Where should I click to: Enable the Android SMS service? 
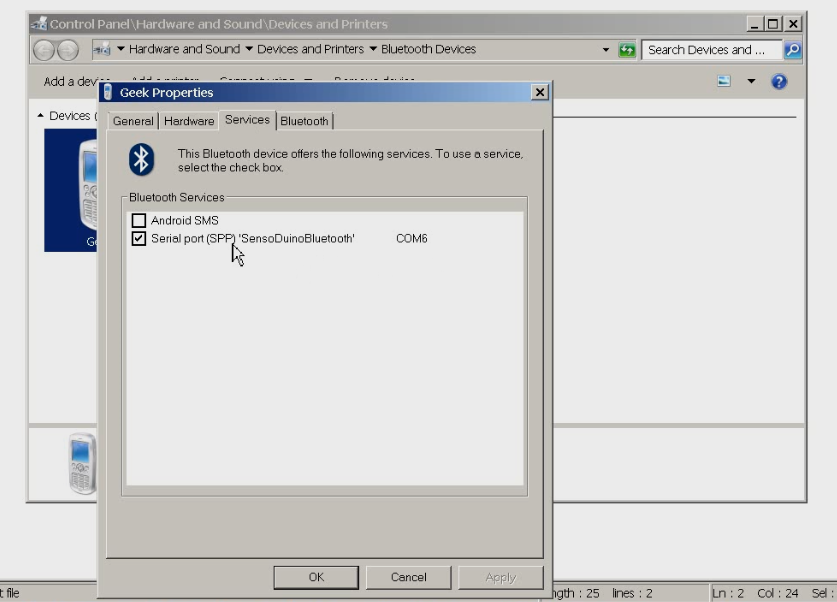(x=137, y=218)
